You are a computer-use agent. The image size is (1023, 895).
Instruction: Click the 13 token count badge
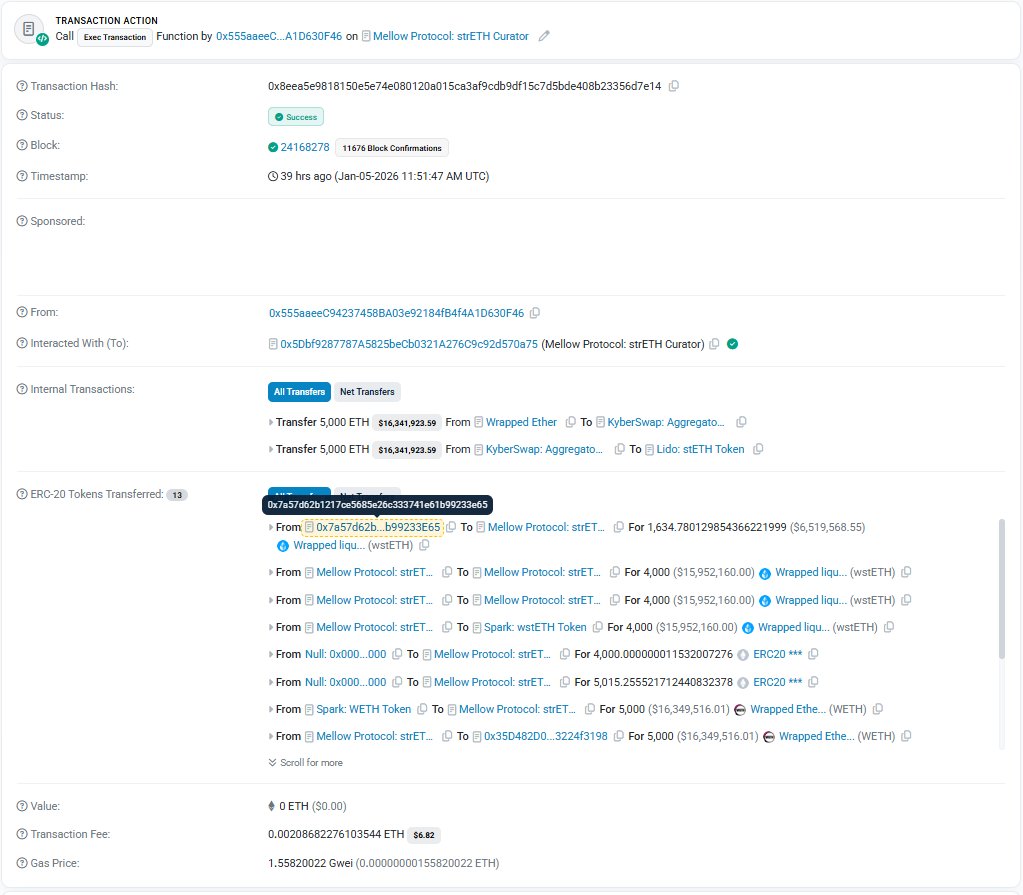tap(177, 495)
